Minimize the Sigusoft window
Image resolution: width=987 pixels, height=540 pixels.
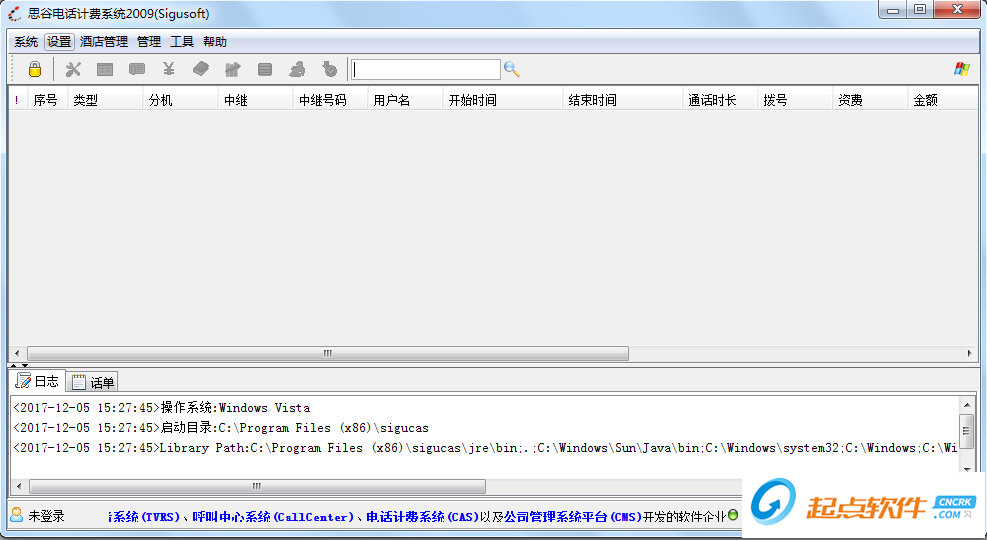click(x=893, y=9)
